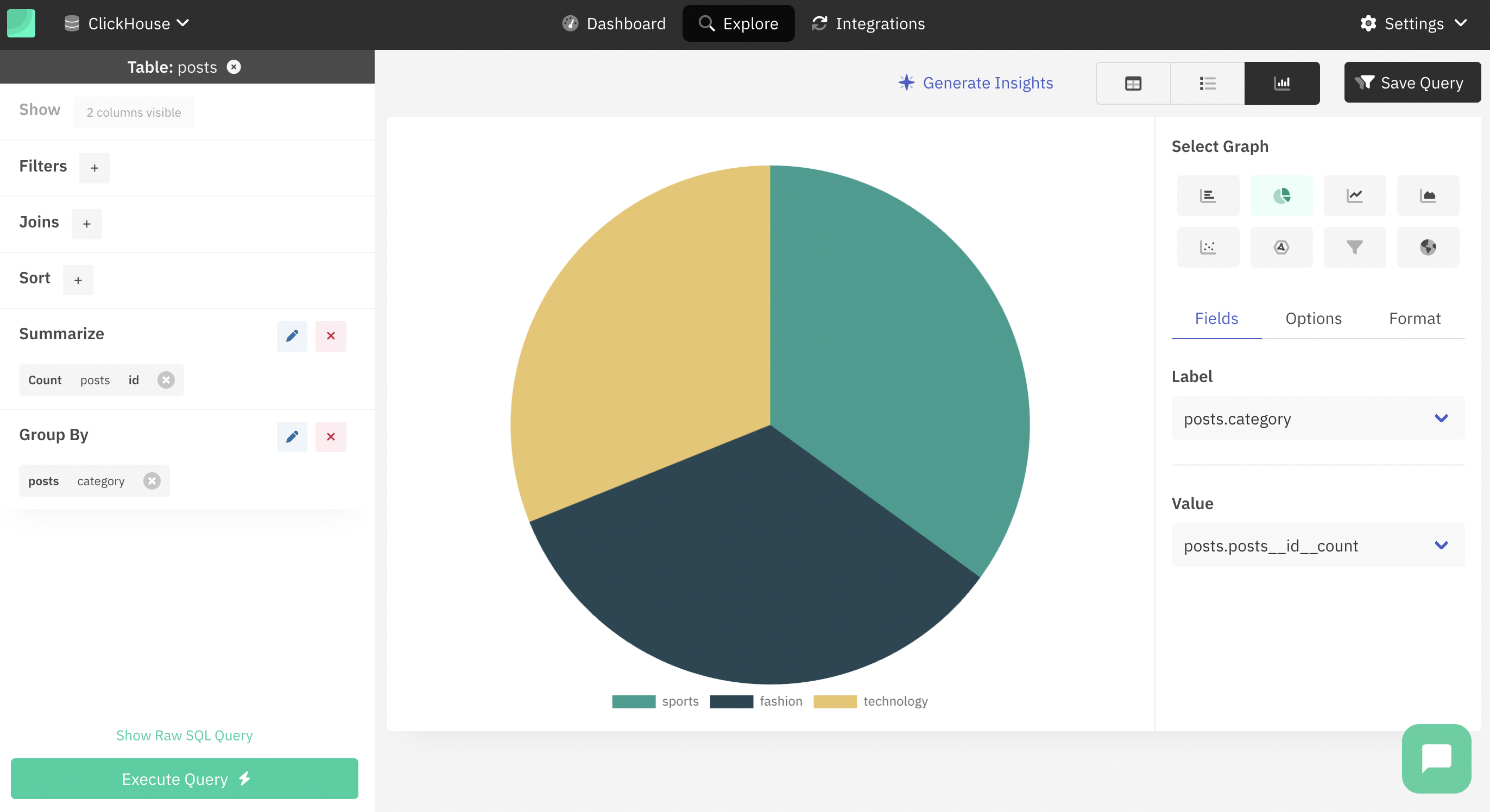Click Show Raw SQL Query link
This screenshot has width=1490, height=812.
184,735
